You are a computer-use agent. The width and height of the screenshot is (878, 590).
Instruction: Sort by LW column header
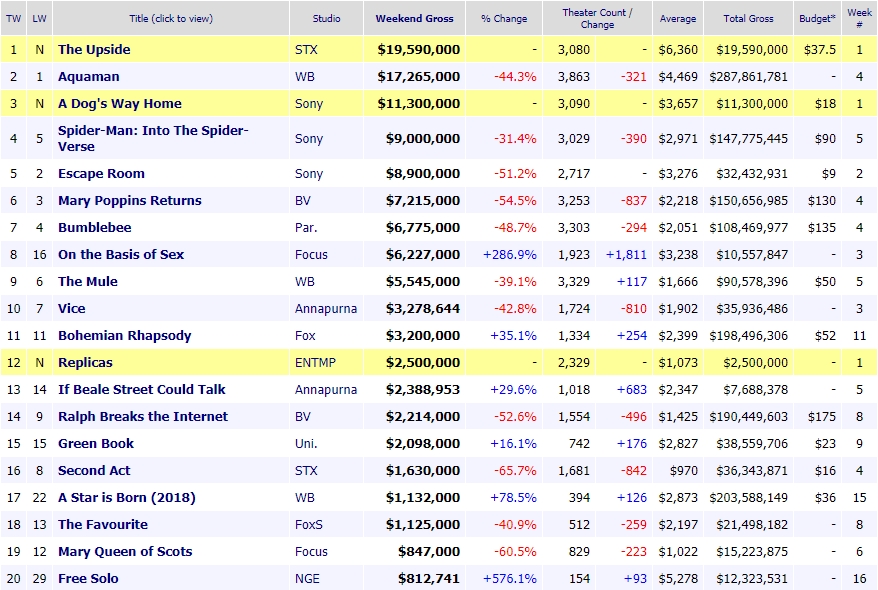pyautogui.click(x=39, y=18)
